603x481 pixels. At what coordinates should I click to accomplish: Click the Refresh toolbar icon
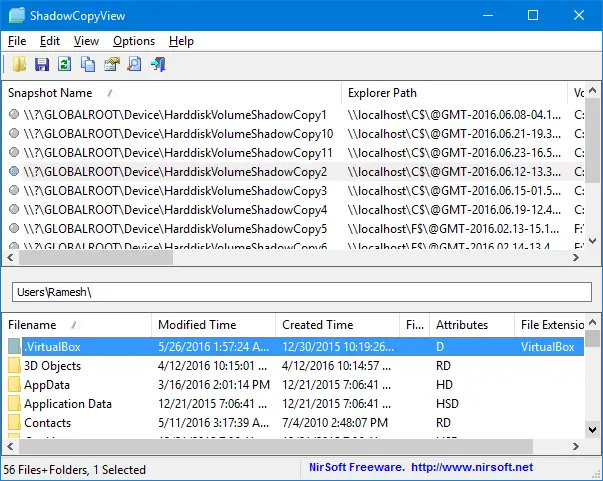tap(65, 64)
